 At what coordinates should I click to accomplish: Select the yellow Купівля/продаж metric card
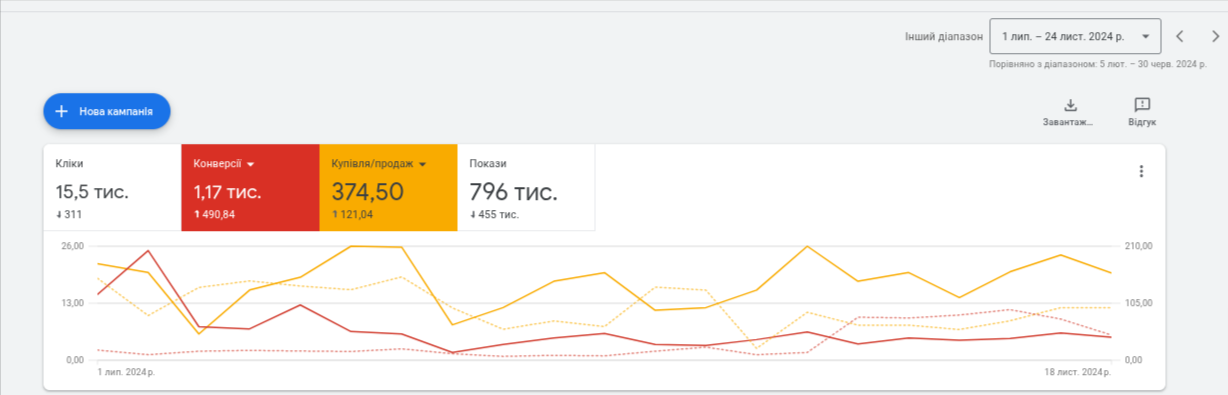[x=388, y=188]
